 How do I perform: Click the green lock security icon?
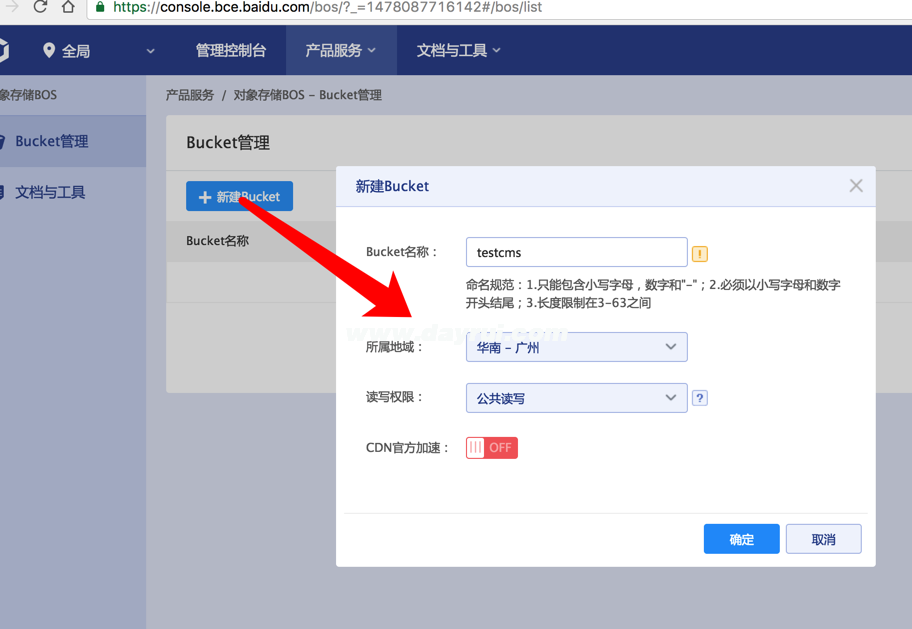100,7
